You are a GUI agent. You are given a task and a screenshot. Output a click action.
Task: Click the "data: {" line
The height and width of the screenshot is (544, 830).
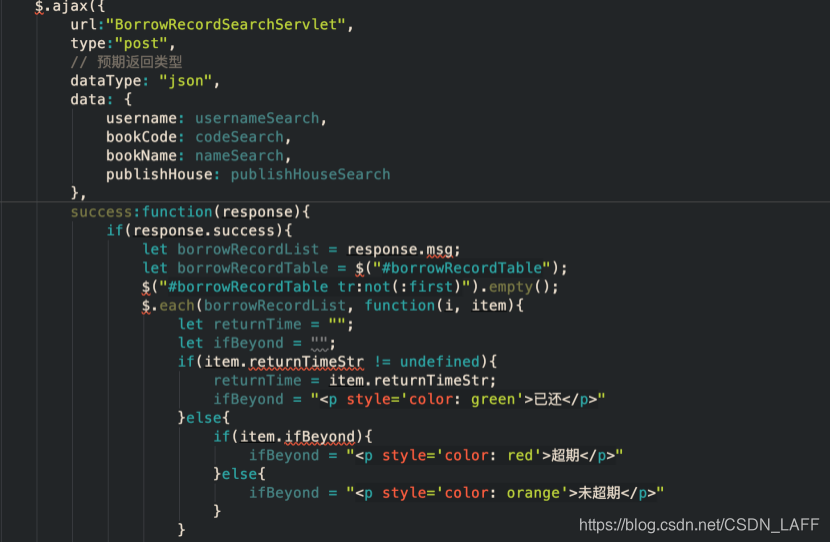(x=101, y=99)
